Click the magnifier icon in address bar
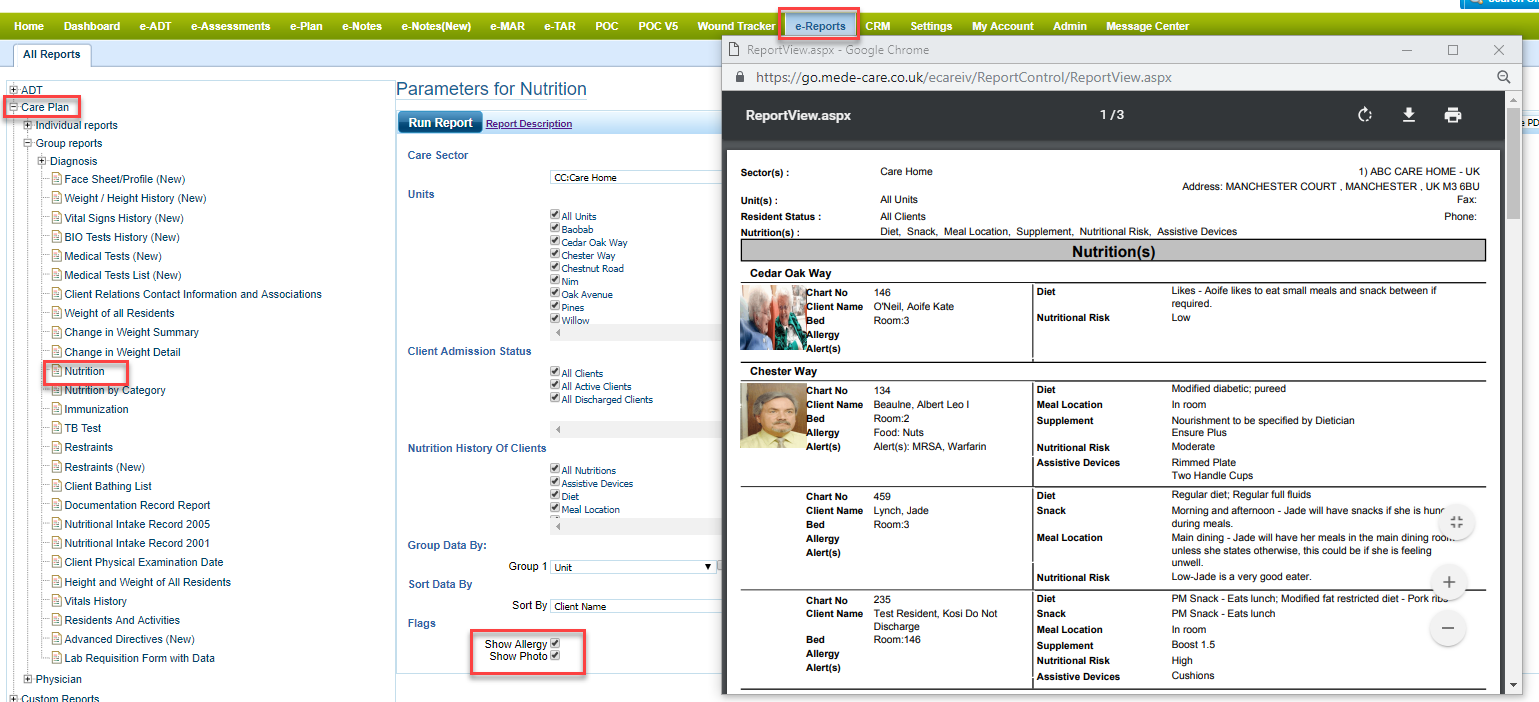Image resolution: width=1539 pixels, height=702 pixels. coord(1503,77)
